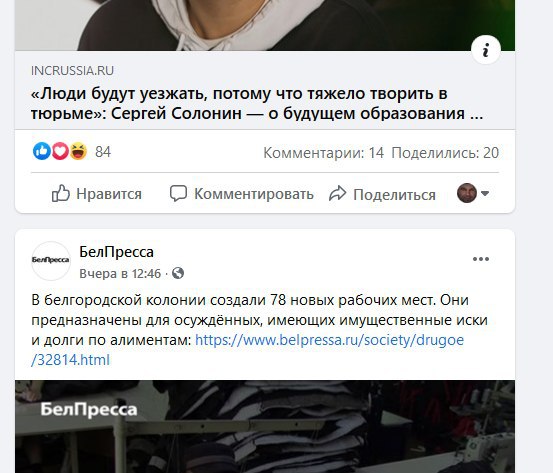The height and width of the screenshot is (473, 553).
Task: Open three-dot menu on БелПресса post
Action: 481,259
